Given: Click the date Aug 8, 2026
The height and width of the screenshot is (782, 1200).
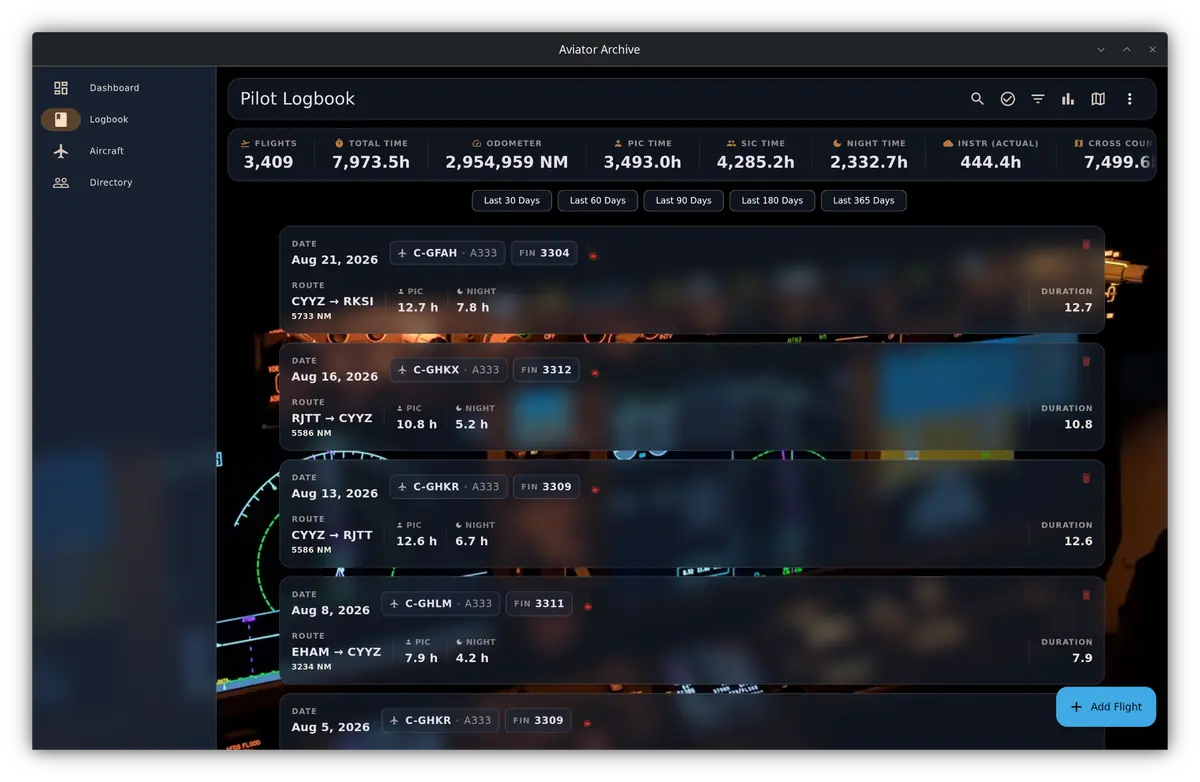Looking at the screenshot, I should click(331, 611).
